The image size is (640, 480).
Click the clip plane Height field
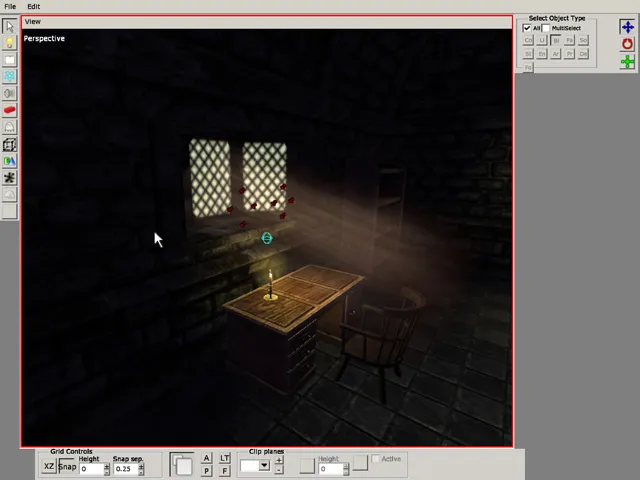[331, 469]
